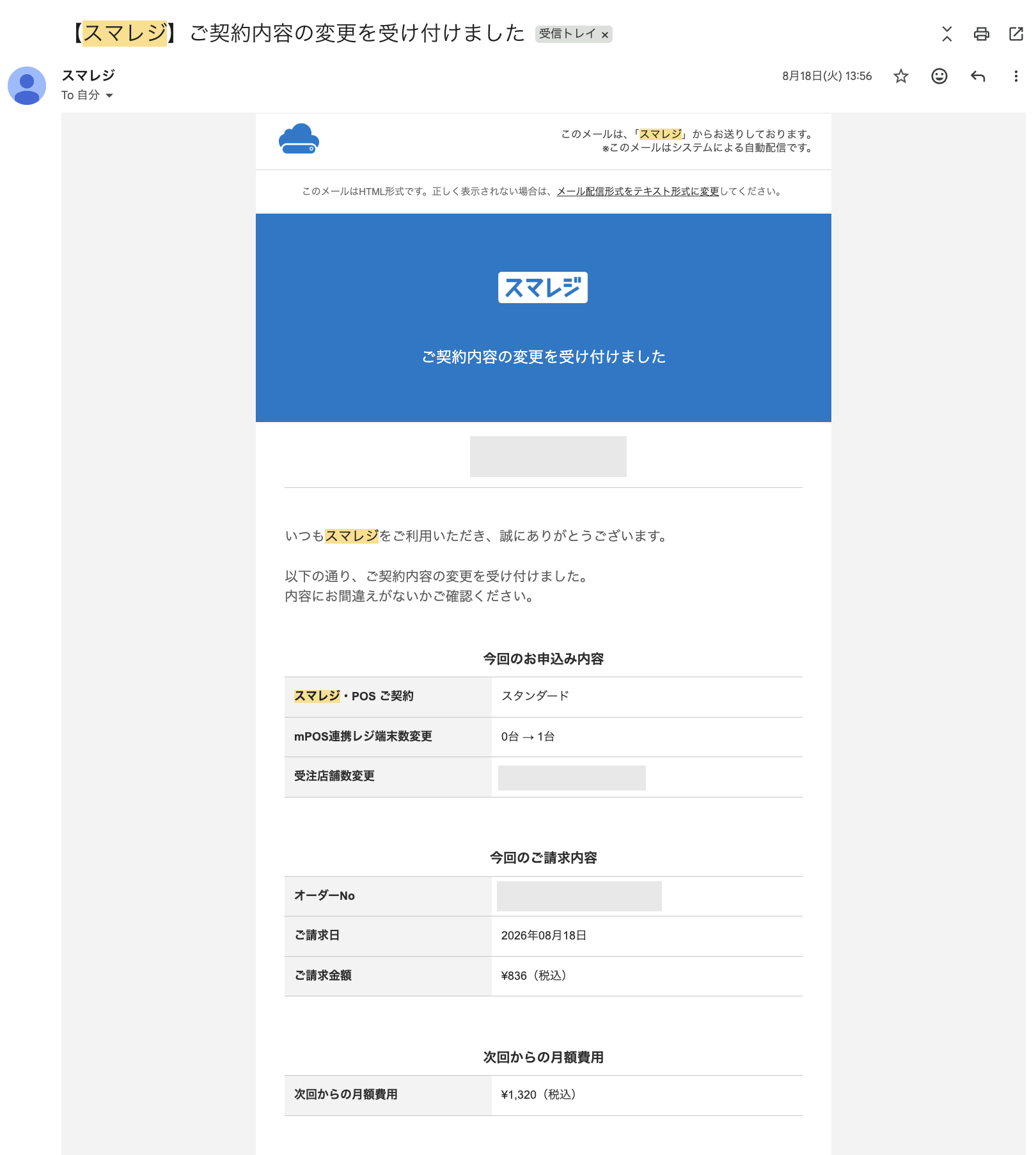This screenshot has width=1036, height=1155.
Task: Click the 受注店舗数変更 row label
Action: point(334,776)
